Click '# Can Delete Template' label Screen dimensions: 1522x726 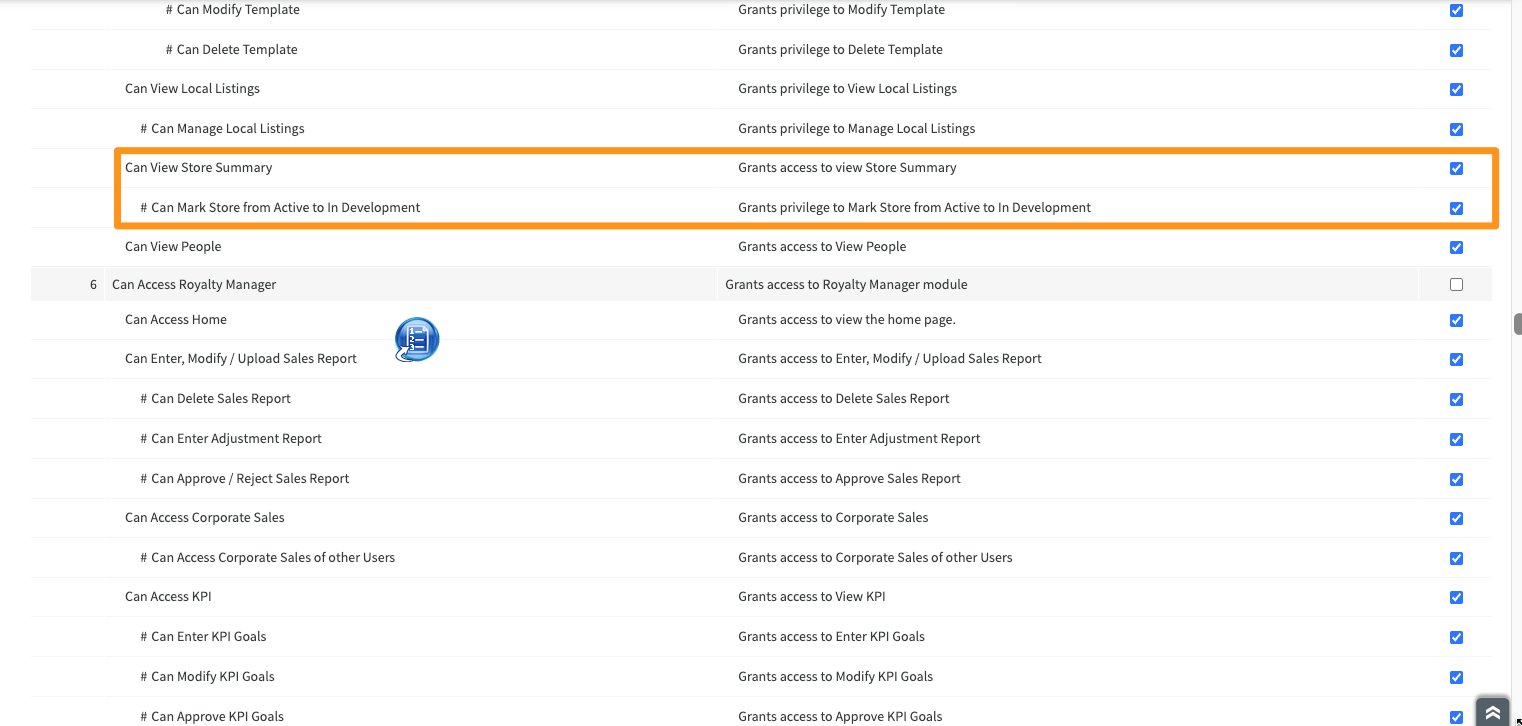232,50
